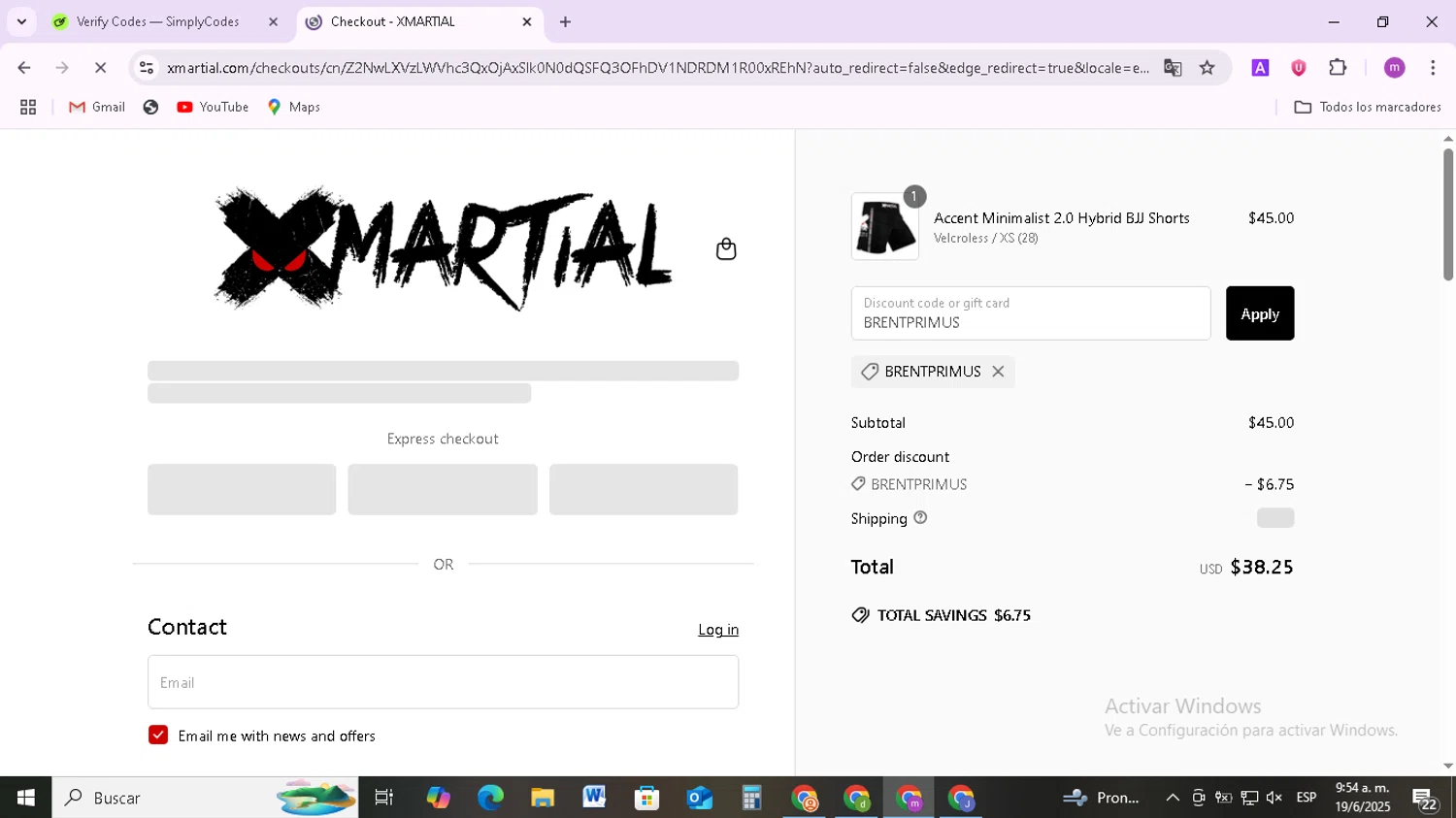Viewport: 1456px width, 818px height.
Task: Open the ESP language indicator
Action: tap(1307, 798)
